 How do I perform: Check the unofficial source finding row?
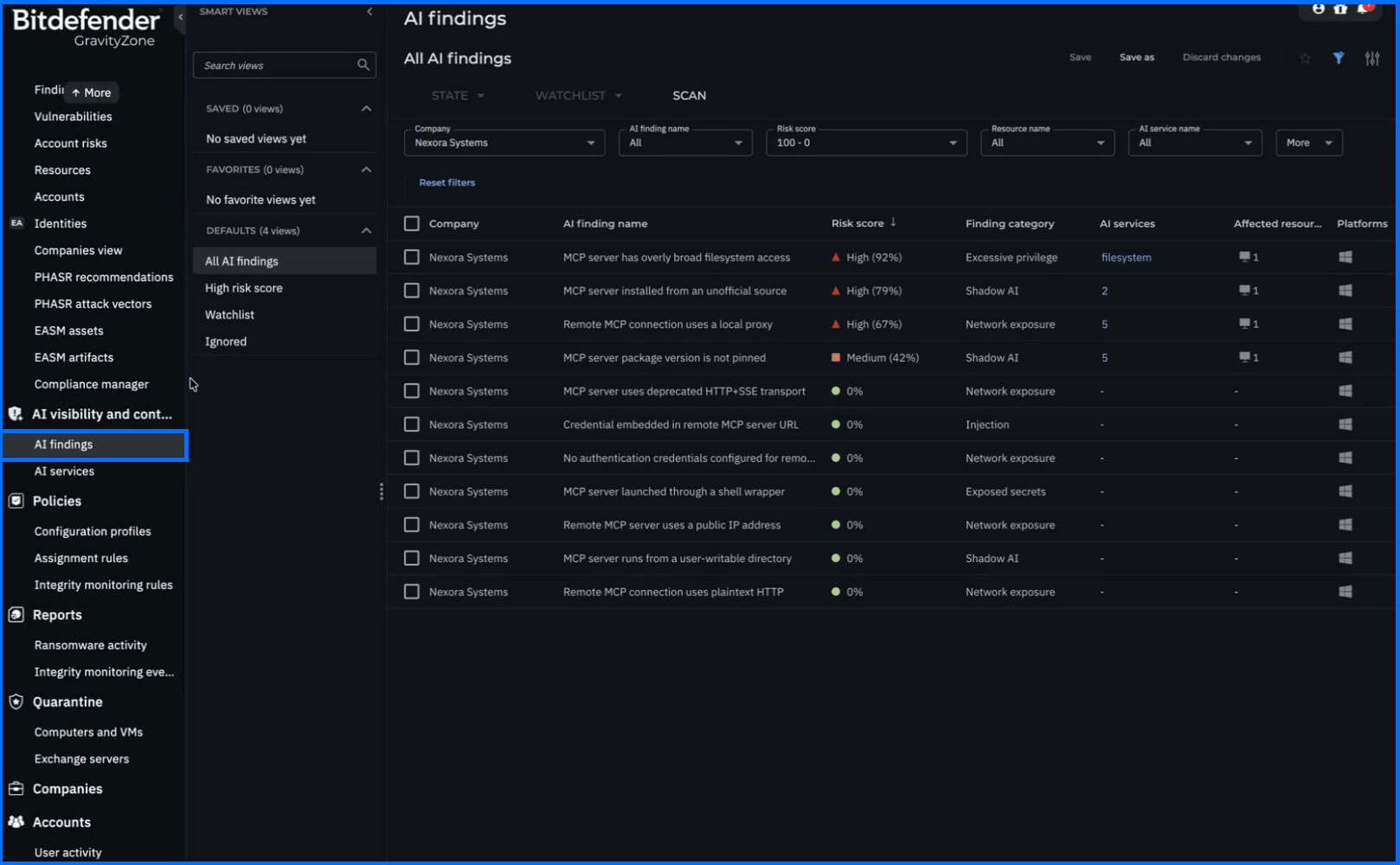(x=412, y=291)
